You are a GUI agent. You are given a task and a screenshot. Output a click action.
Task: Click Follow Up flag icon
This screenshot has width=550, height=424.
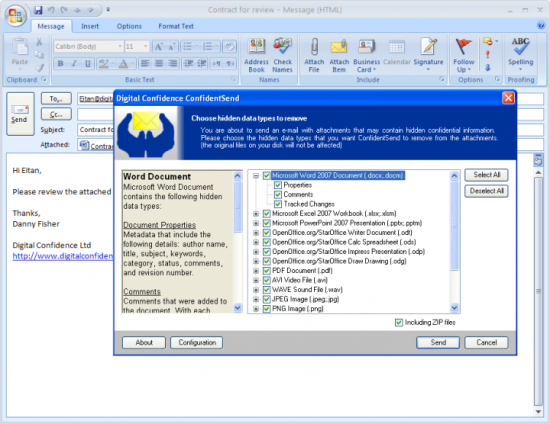point(464,47)
